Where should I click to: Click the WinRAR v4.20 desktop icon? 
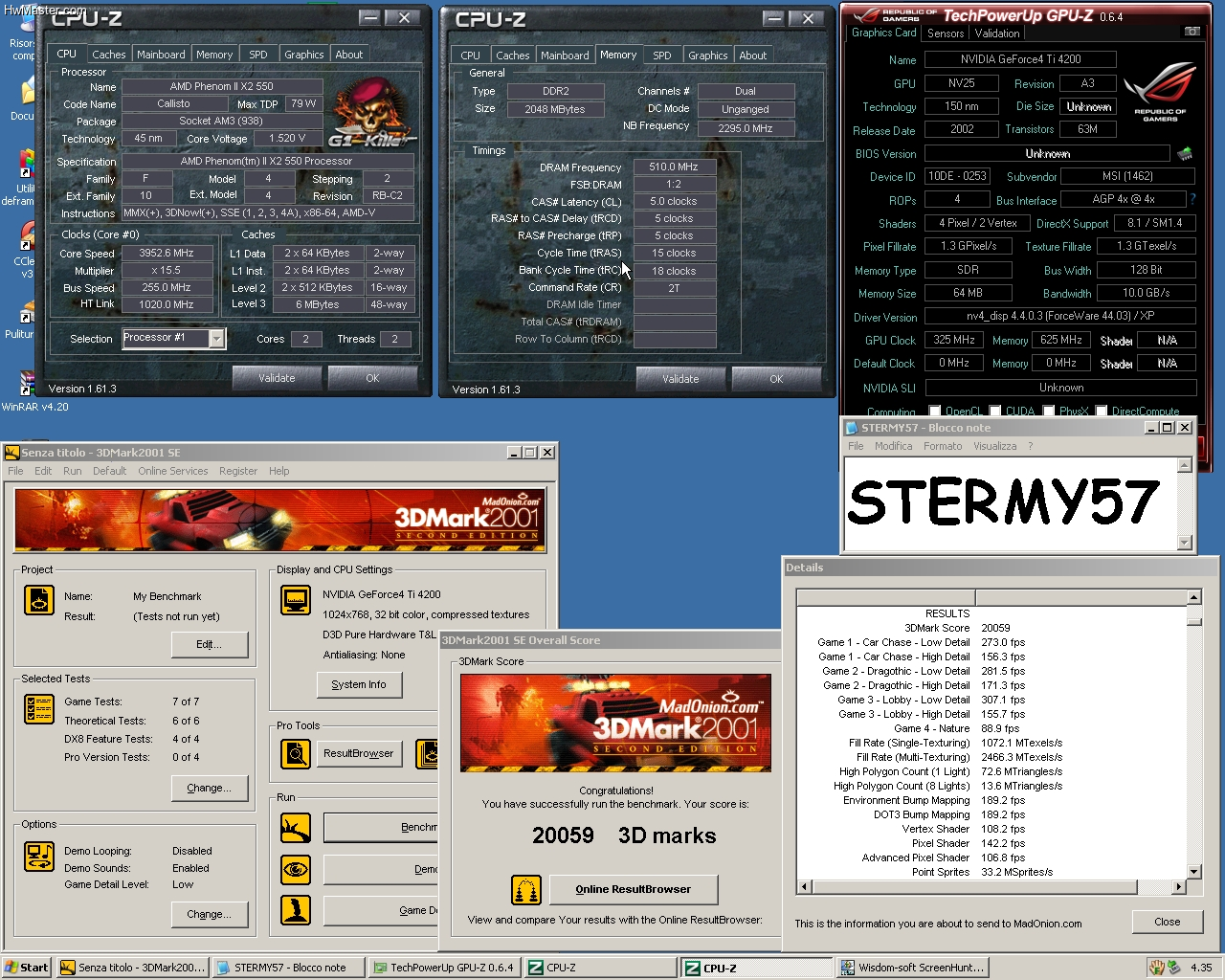(28, 384)
